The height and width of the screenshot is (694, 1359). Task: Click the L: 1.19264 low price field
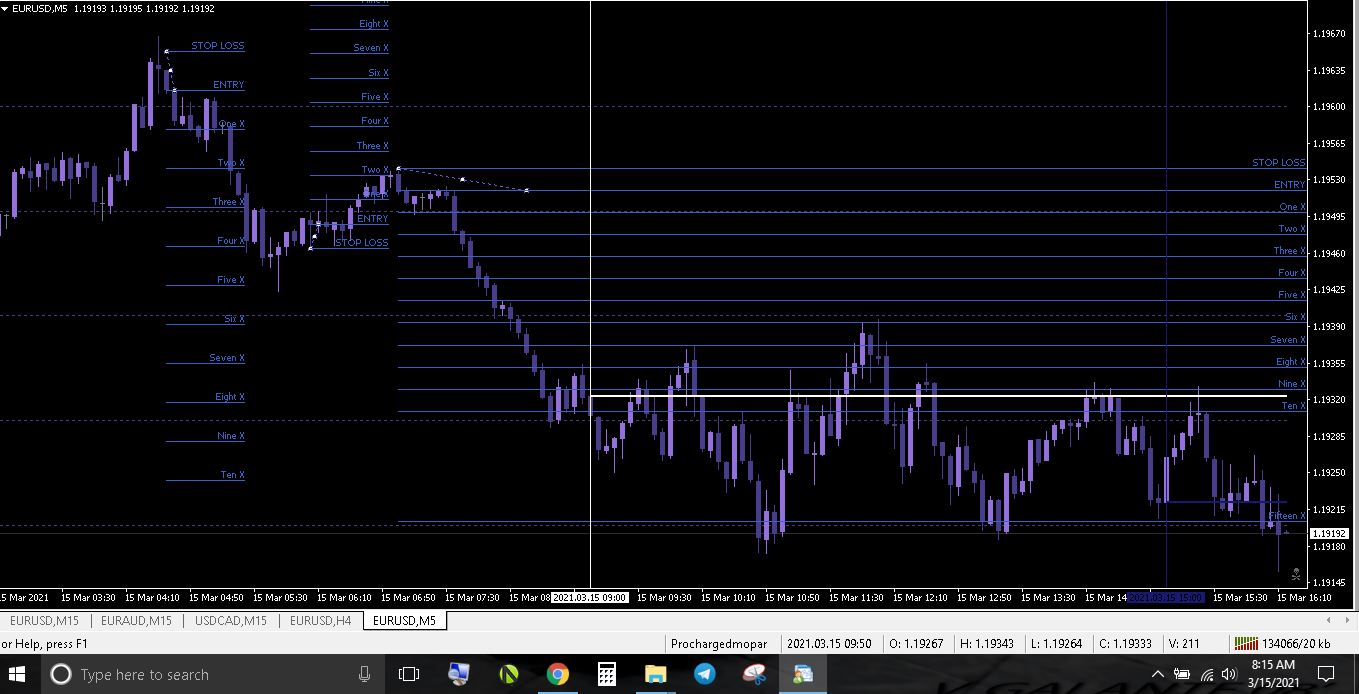1057,644
